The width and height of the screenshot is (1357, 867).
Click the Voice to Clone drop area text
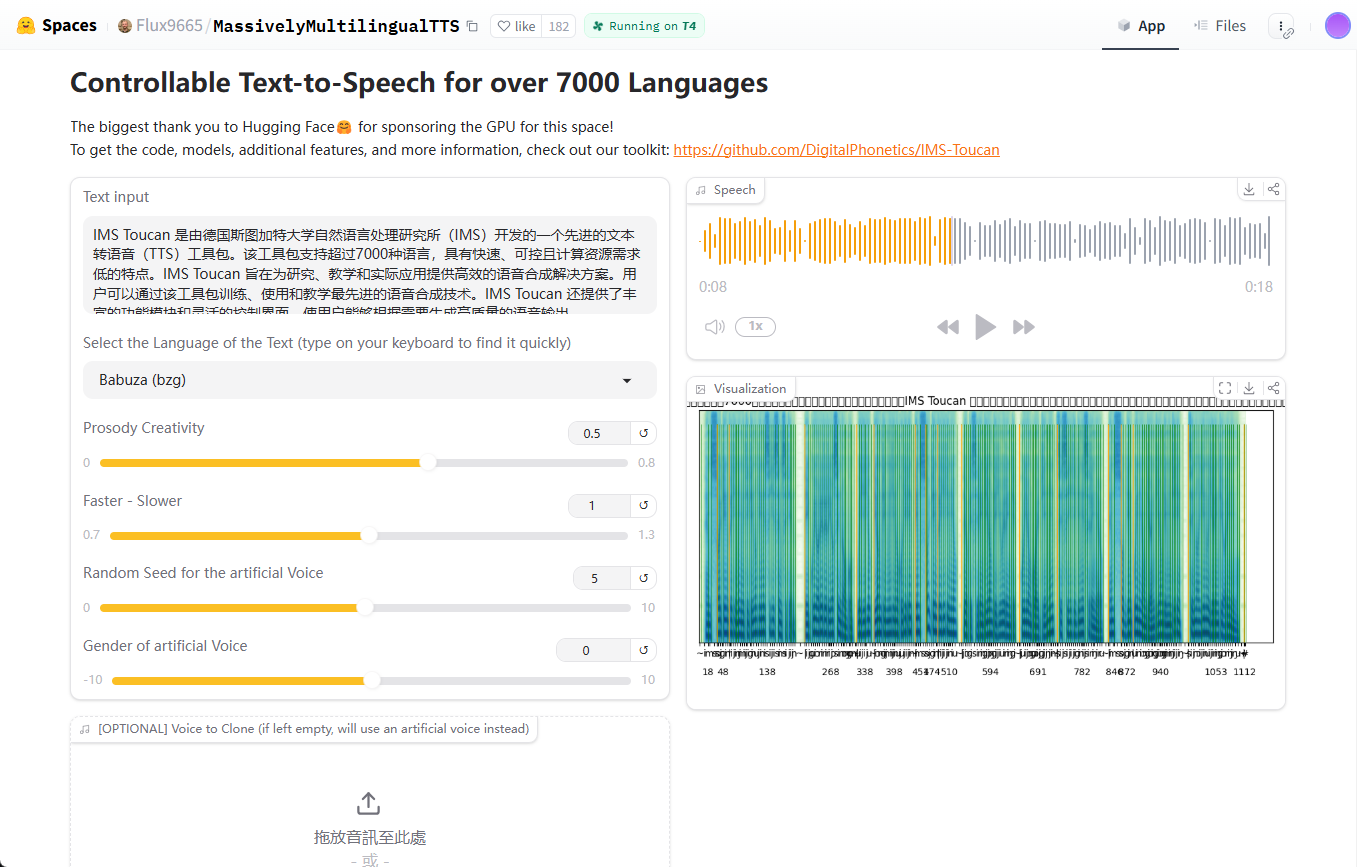370,837
